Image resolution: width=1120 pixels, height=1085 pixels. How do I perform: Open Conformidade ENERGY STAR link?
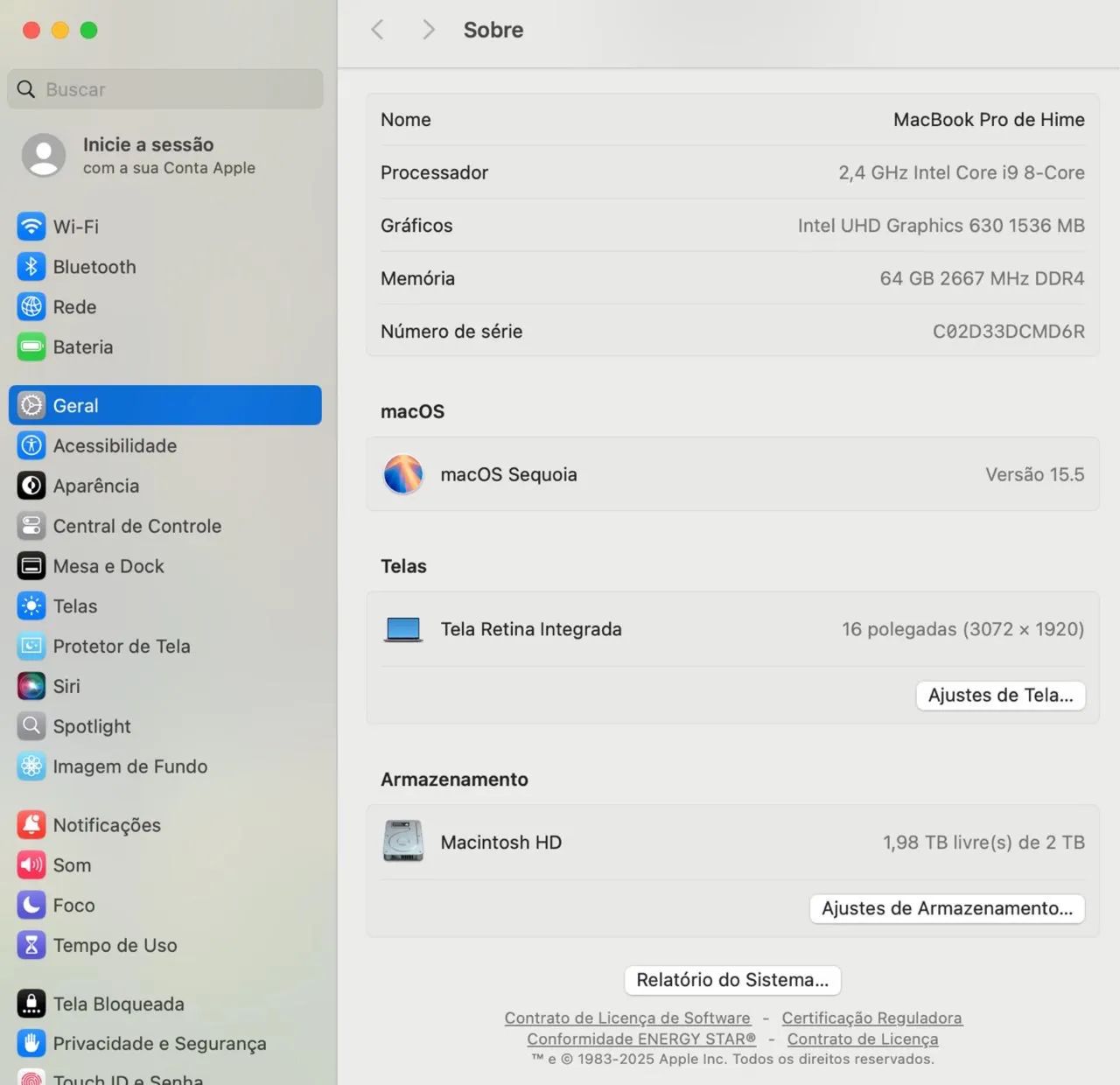641,1039
